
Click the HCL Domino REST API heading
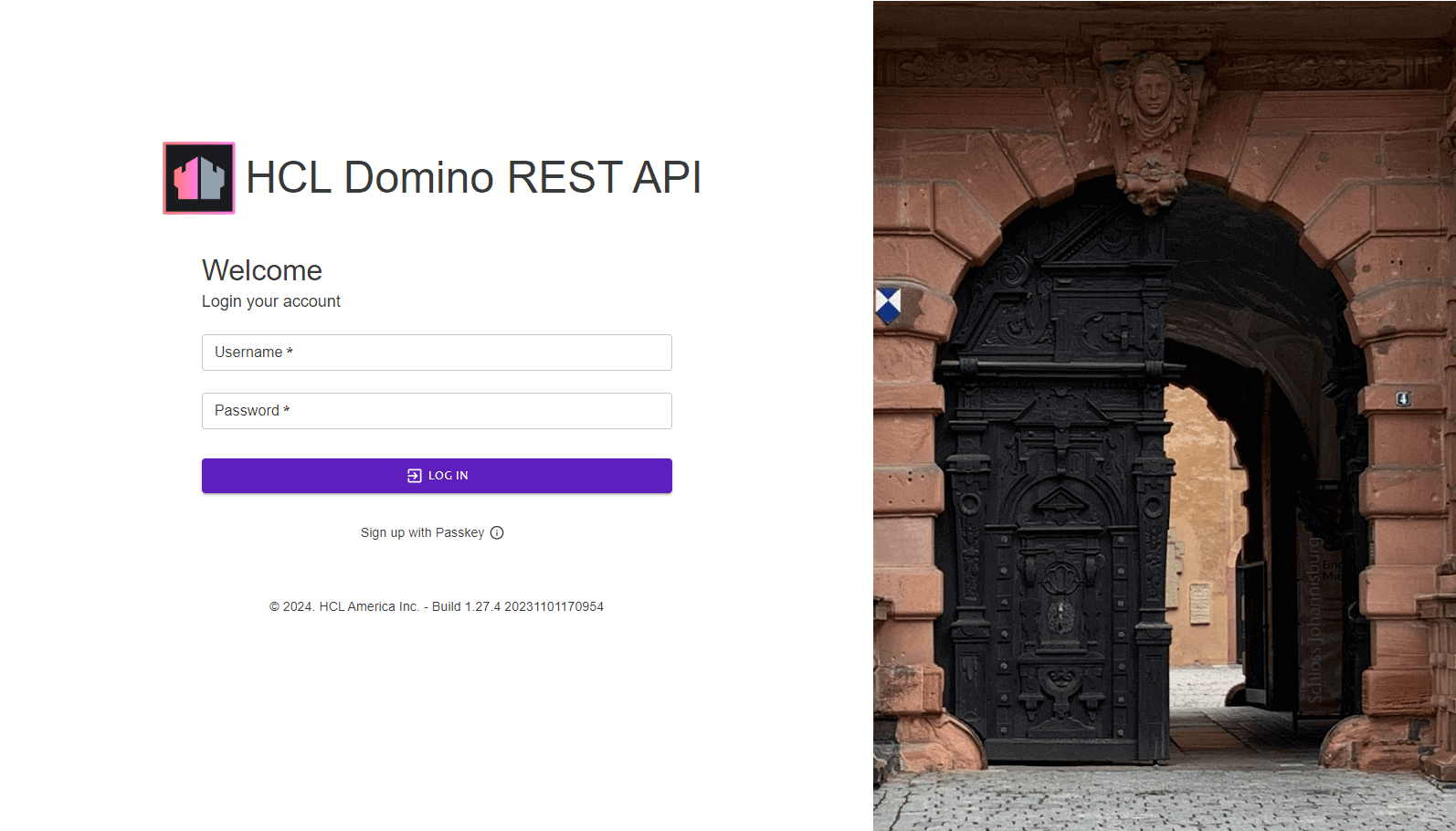[473, 177]
